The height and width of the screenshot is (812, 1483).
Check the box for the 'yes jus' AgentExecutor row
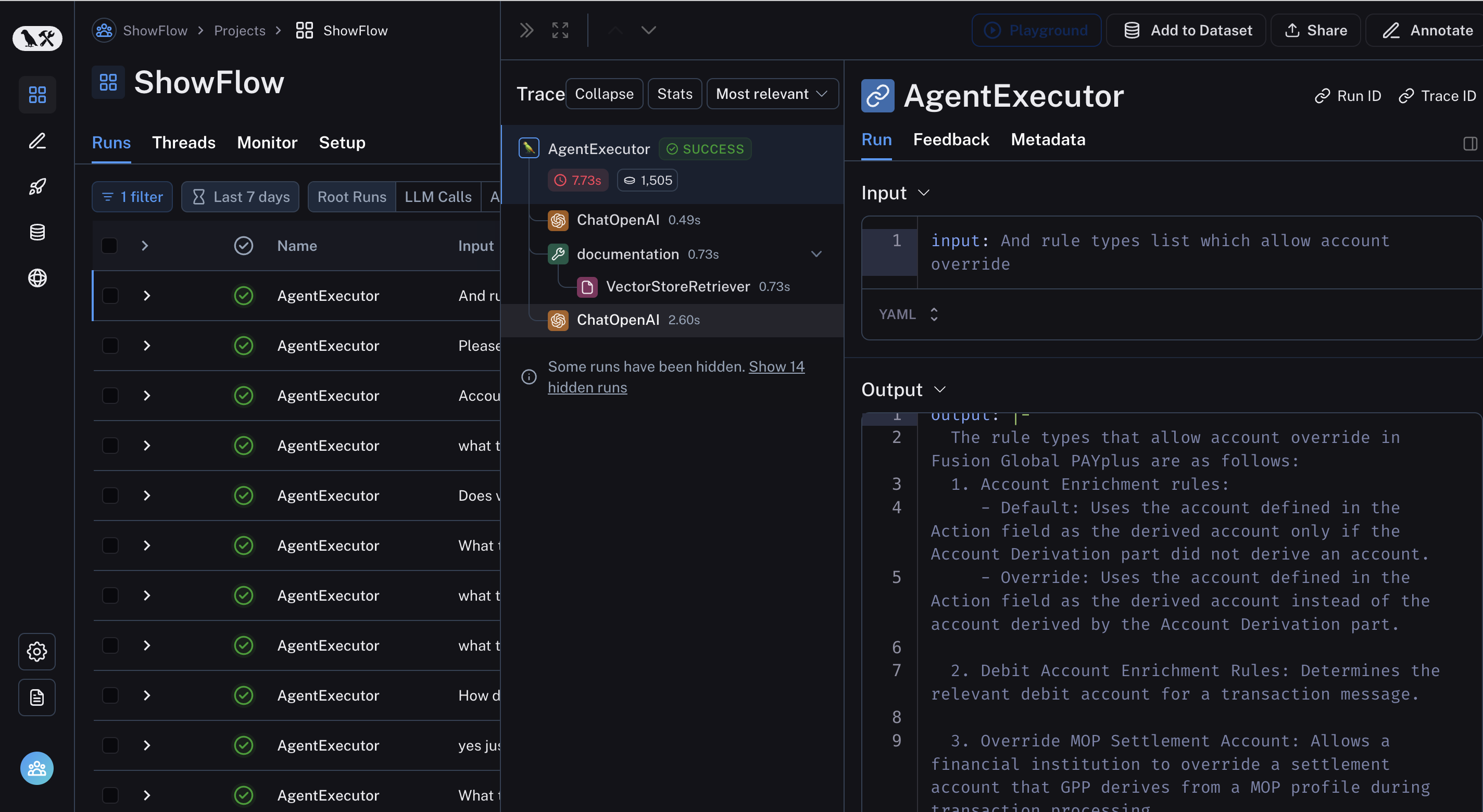109,745
